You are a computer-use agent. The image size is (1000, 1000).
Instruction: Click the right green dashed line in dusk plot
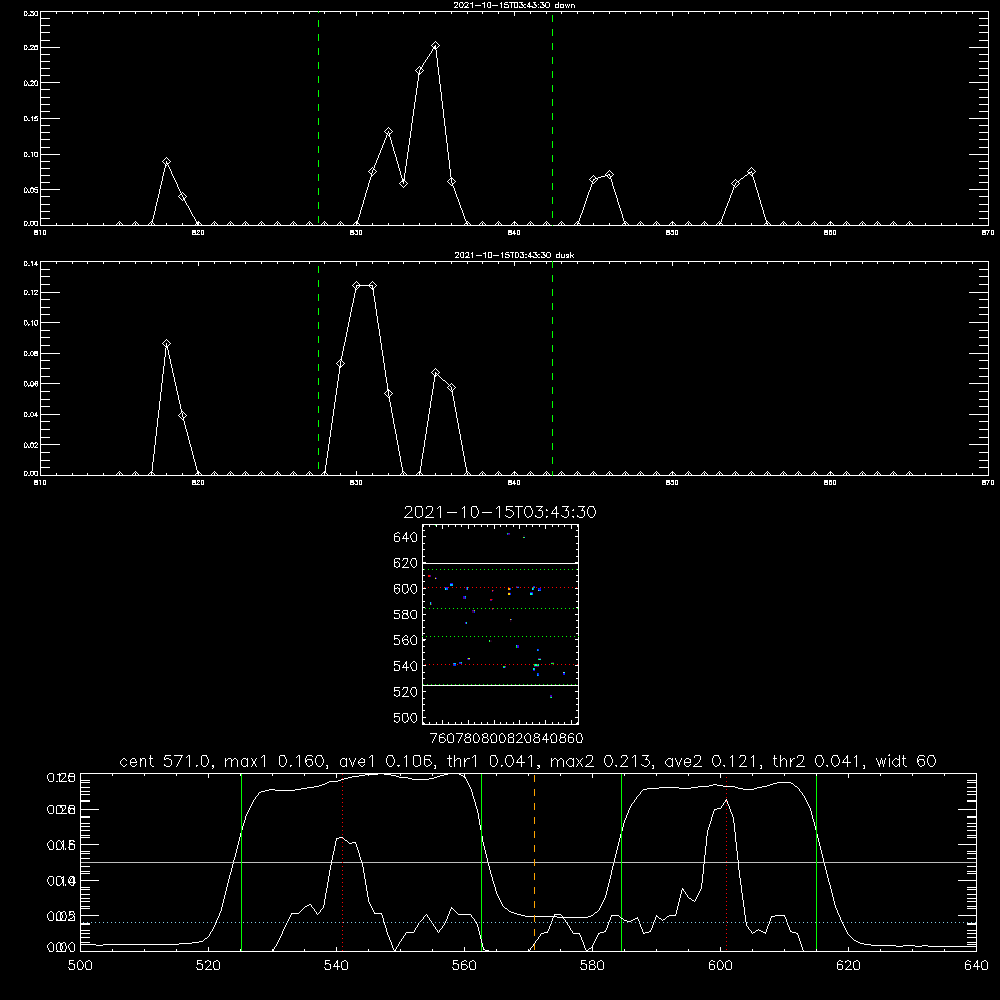(552, 368)
